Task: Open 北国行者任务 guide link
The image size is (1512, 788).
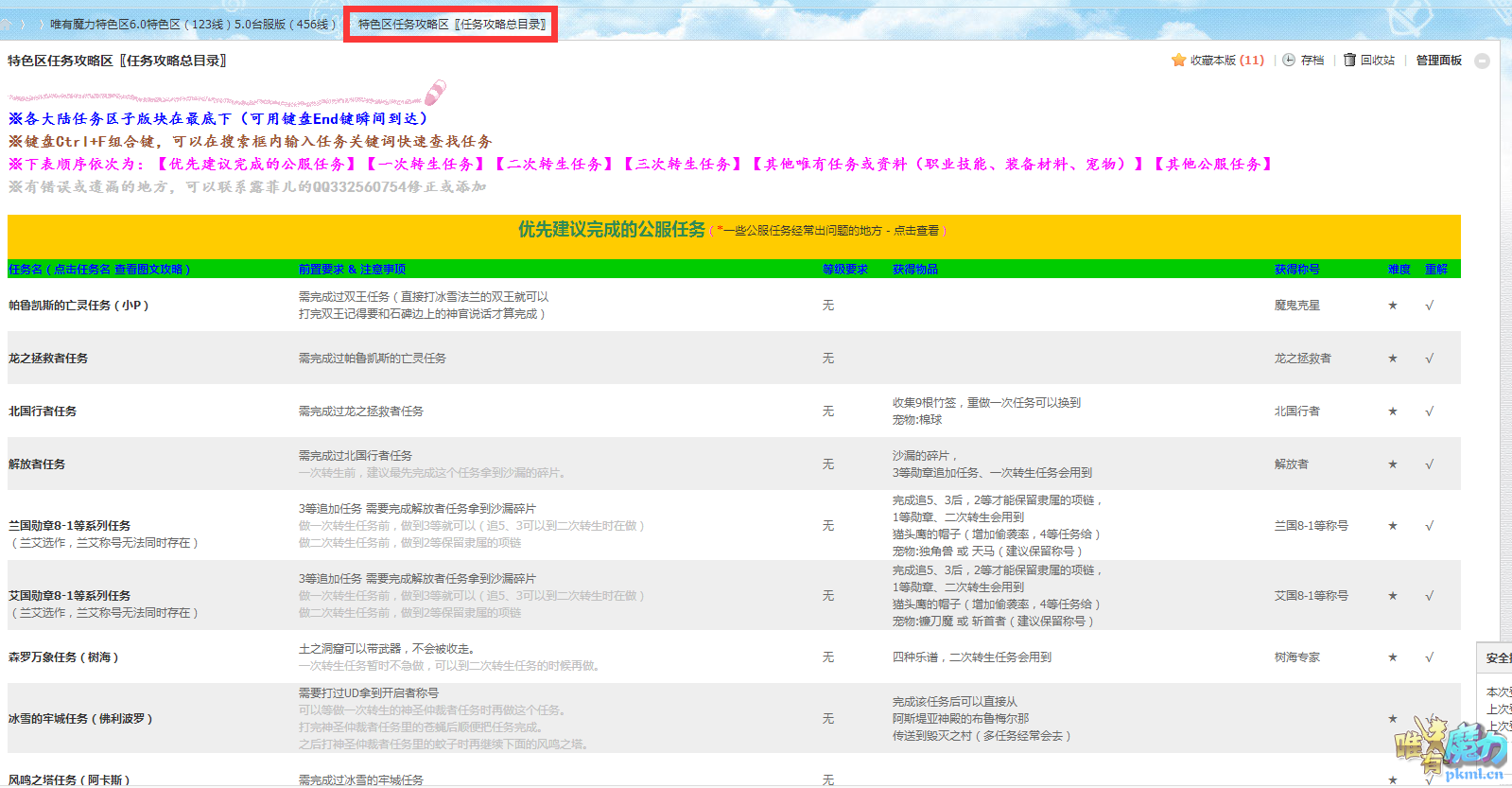Action: click(43, 412)
